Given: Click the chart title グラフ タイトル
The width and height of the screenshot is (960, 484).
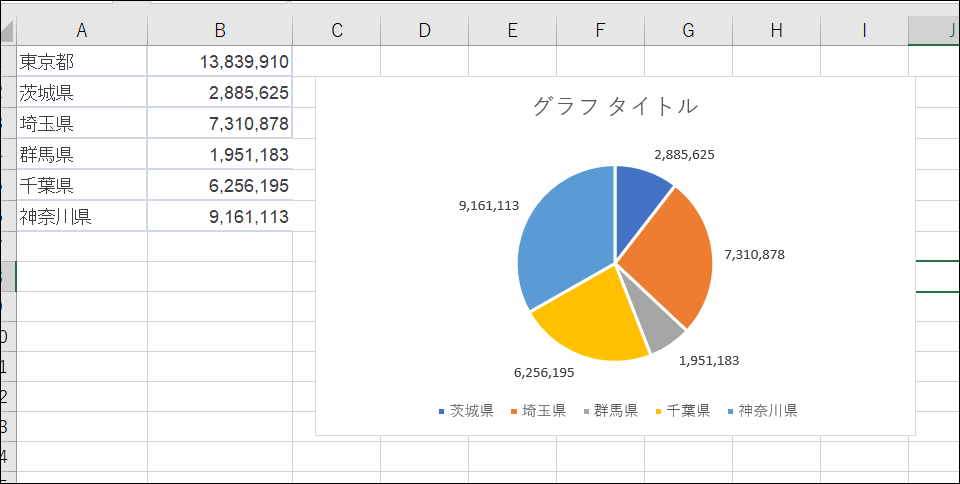Looking at the screenshot, I should click(615, 106).
